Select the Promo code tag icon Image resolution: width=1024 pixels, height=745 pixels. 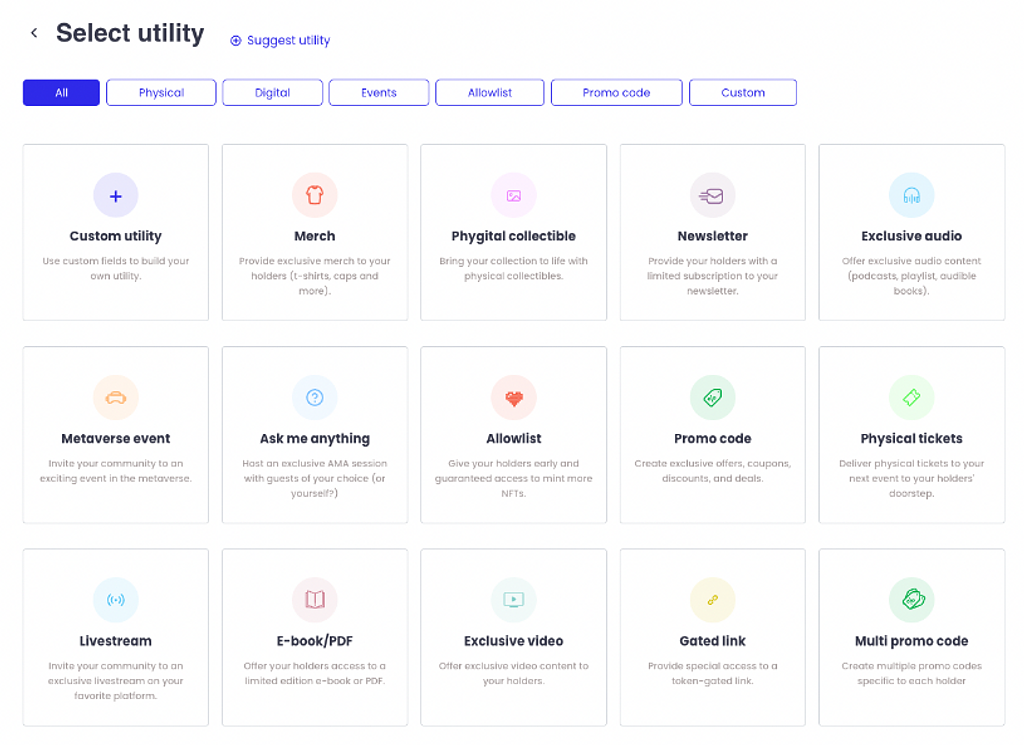click(x=712, y=398)
